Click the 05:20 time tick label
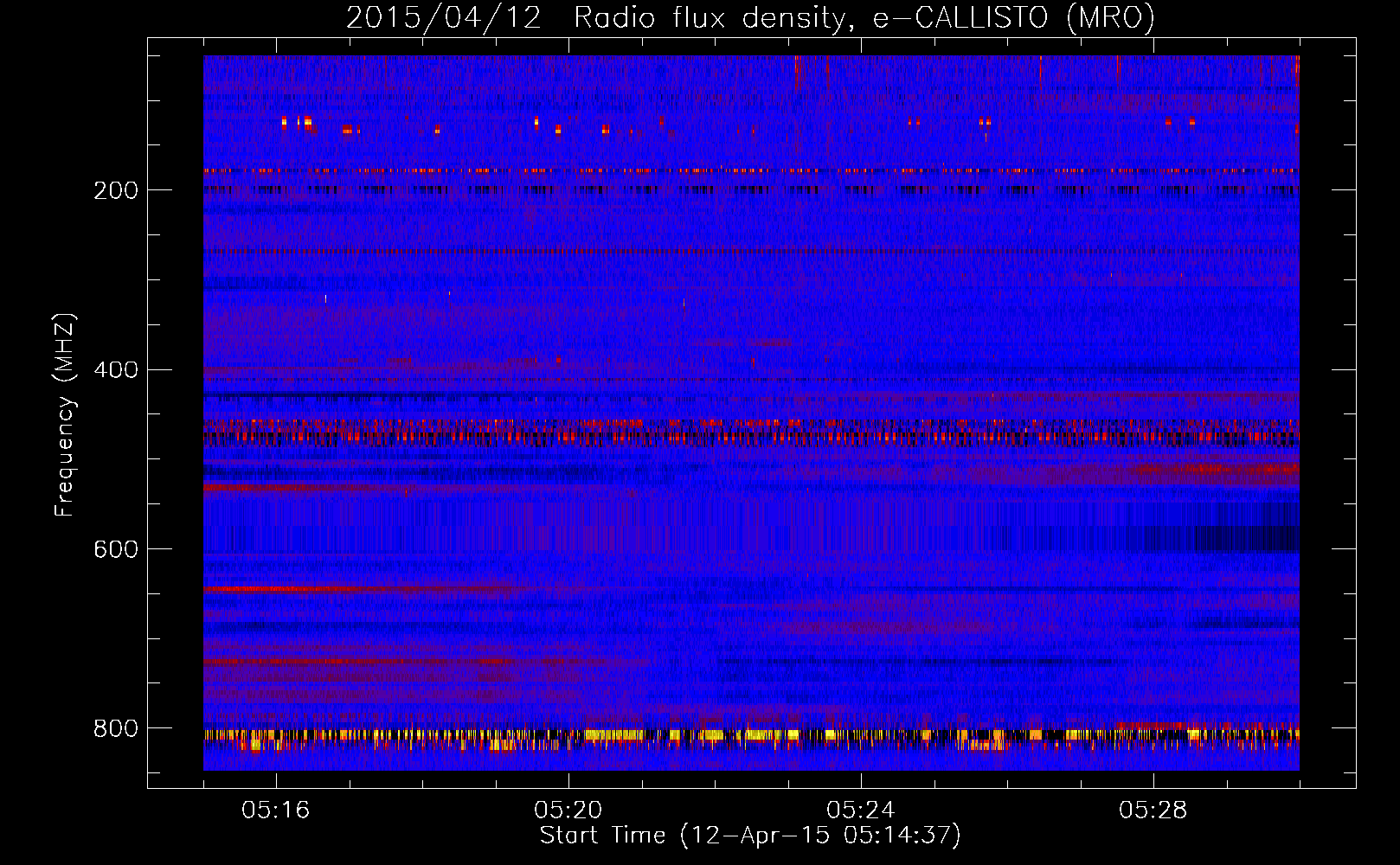This screenshot has width=1400, height=865. coord(568,811)
